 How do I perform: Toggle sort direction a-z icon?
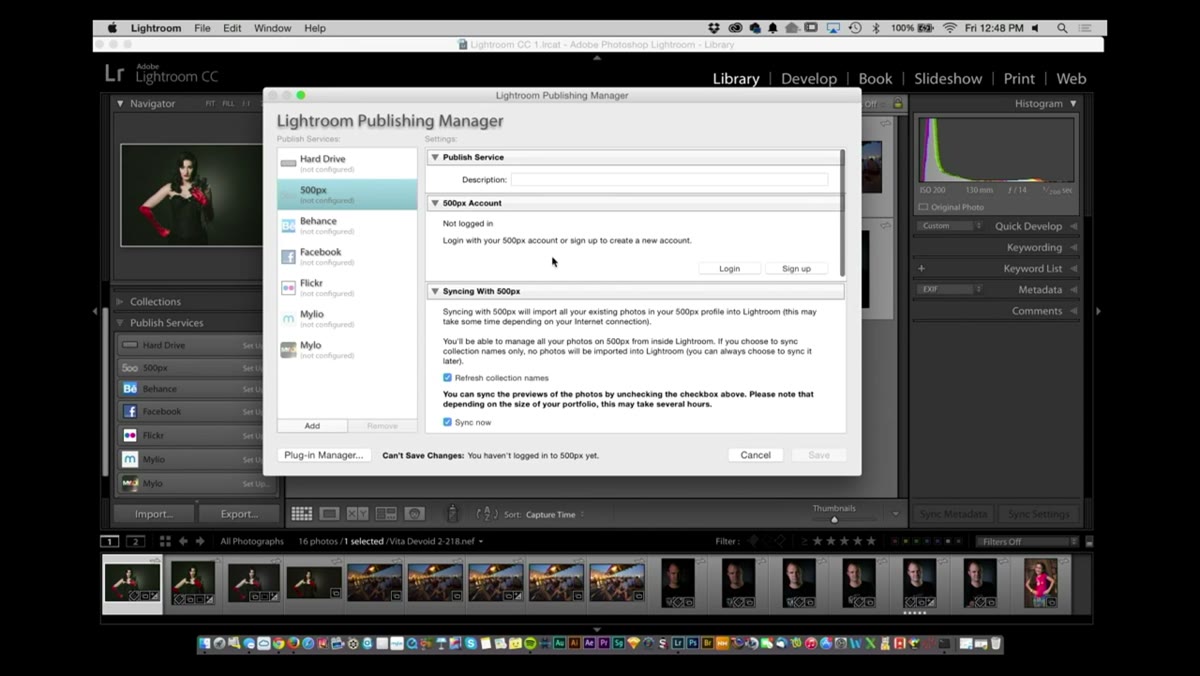486,514
